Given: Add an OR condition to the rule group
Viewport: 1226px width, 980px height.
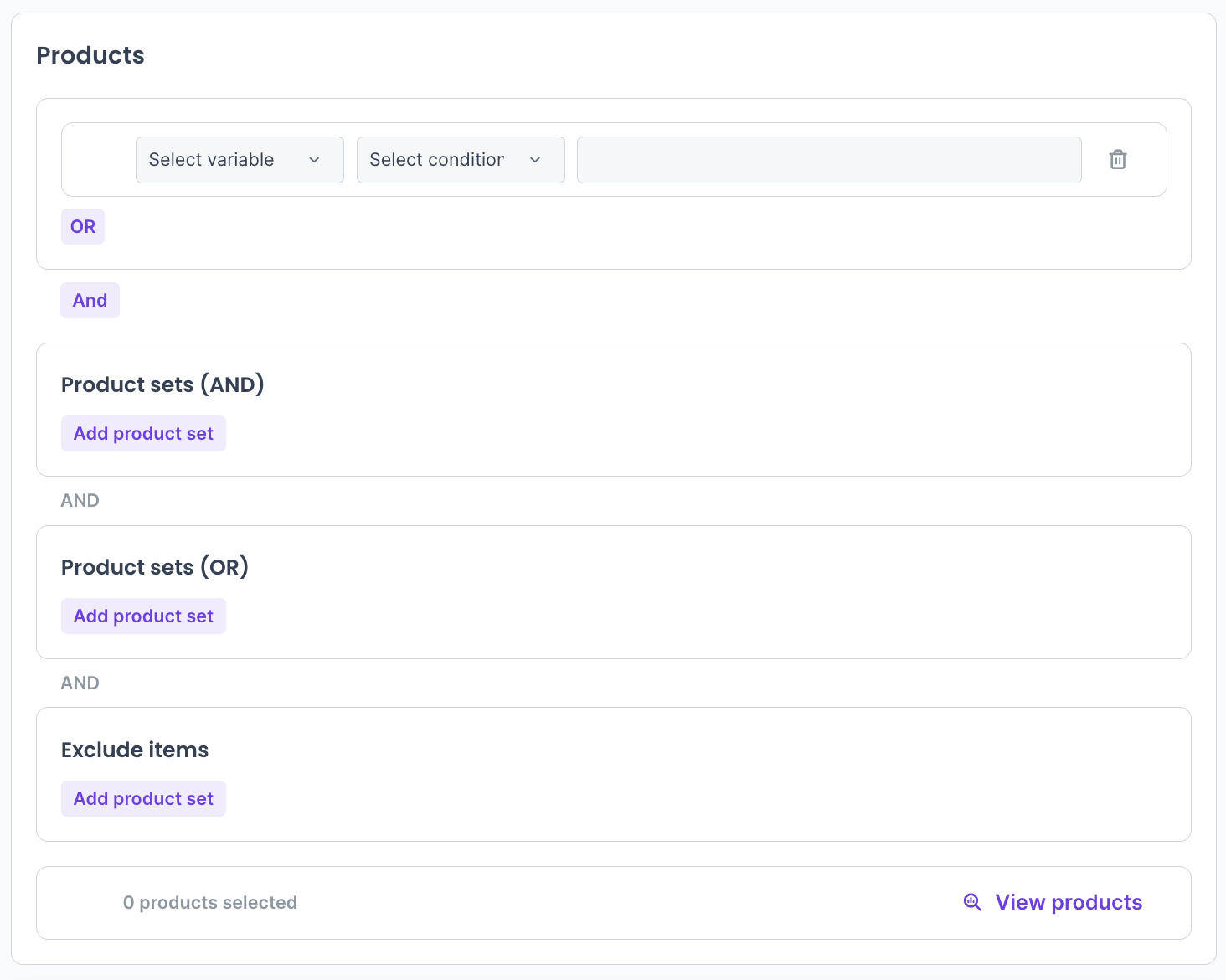Looking at the screenshot, I should click(82, 227).
